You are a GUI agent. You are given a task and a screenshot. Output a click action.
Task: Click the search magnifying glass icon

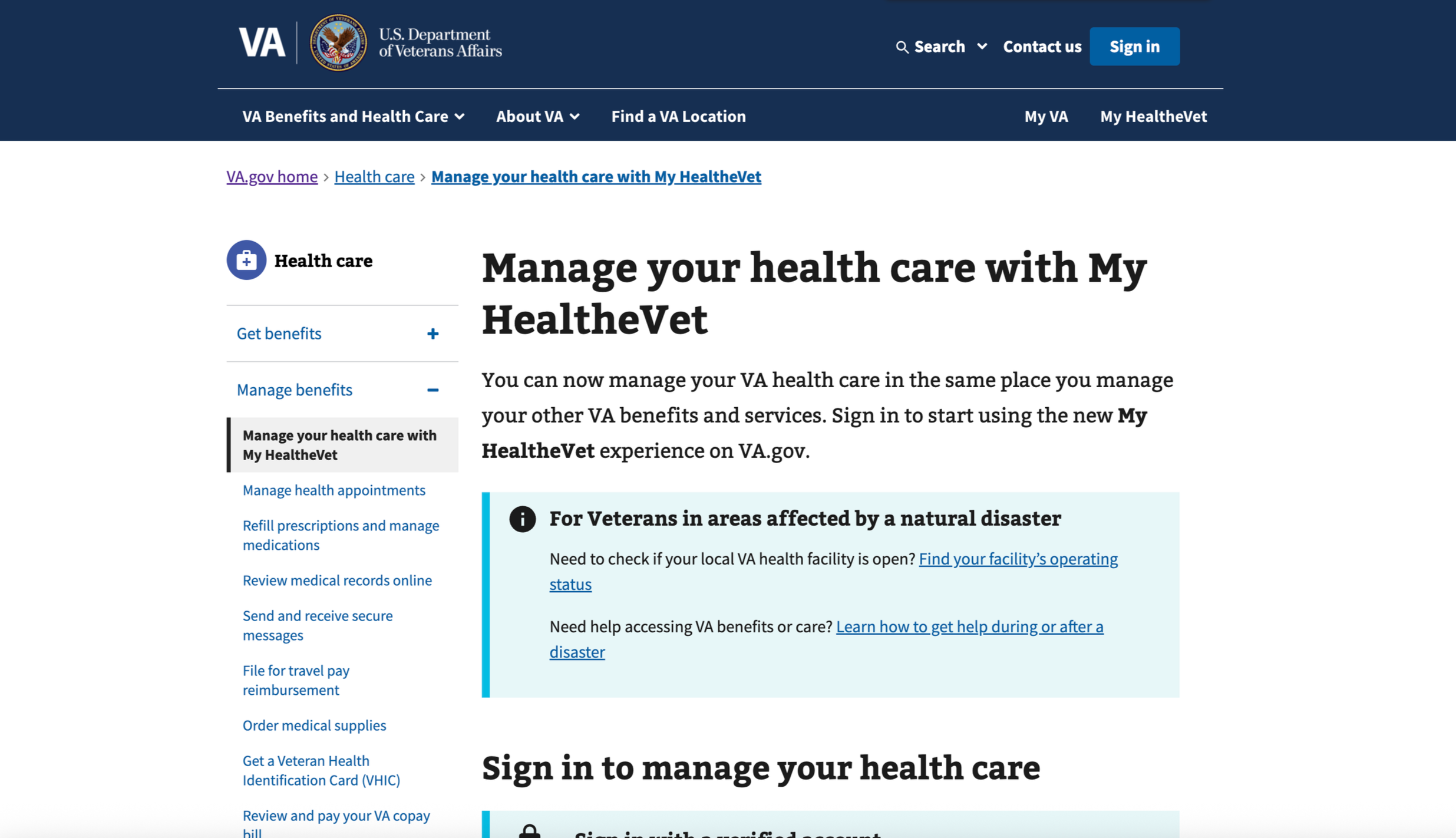[x=902, y=47]
